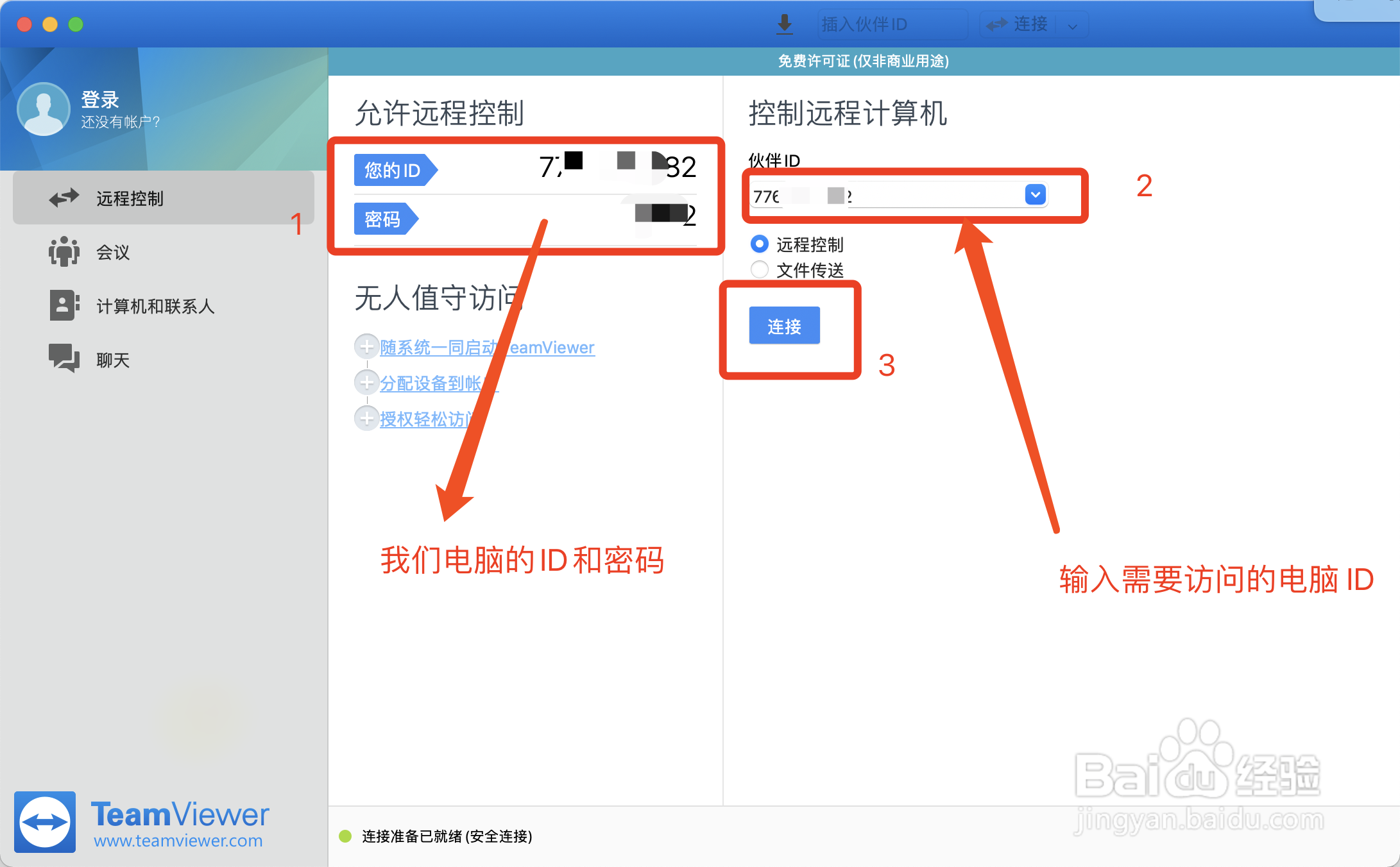This screenshot has height=867, width=1400.
Task: Open the 会议 sidebar section
Action: click(114, 252)
